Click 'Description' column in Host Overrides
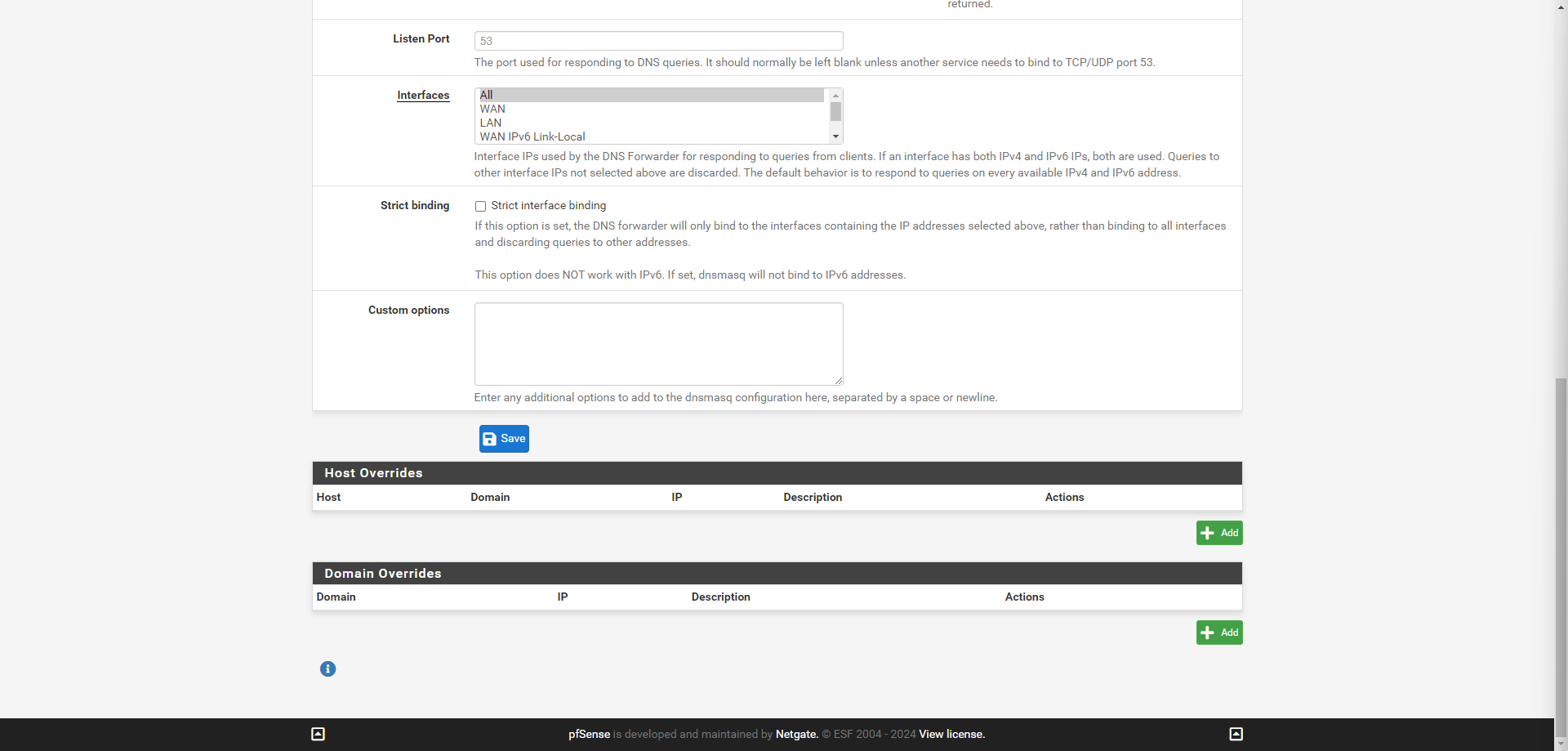1568x751 pixels. (x=813, y=497)
